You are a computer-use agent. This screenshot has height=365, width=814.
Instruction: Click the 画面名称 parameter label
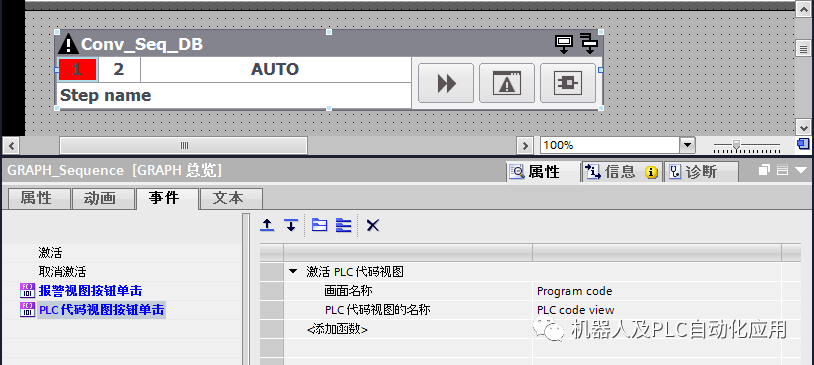click(x=348, y=291)
